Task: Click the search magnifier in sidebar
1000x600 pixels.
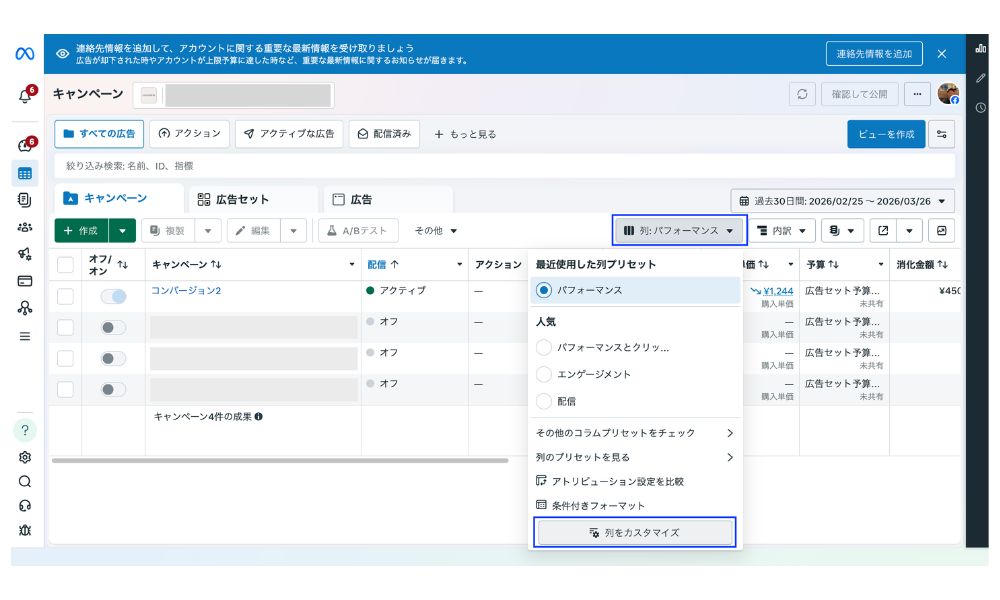Action: pos(25,481)
